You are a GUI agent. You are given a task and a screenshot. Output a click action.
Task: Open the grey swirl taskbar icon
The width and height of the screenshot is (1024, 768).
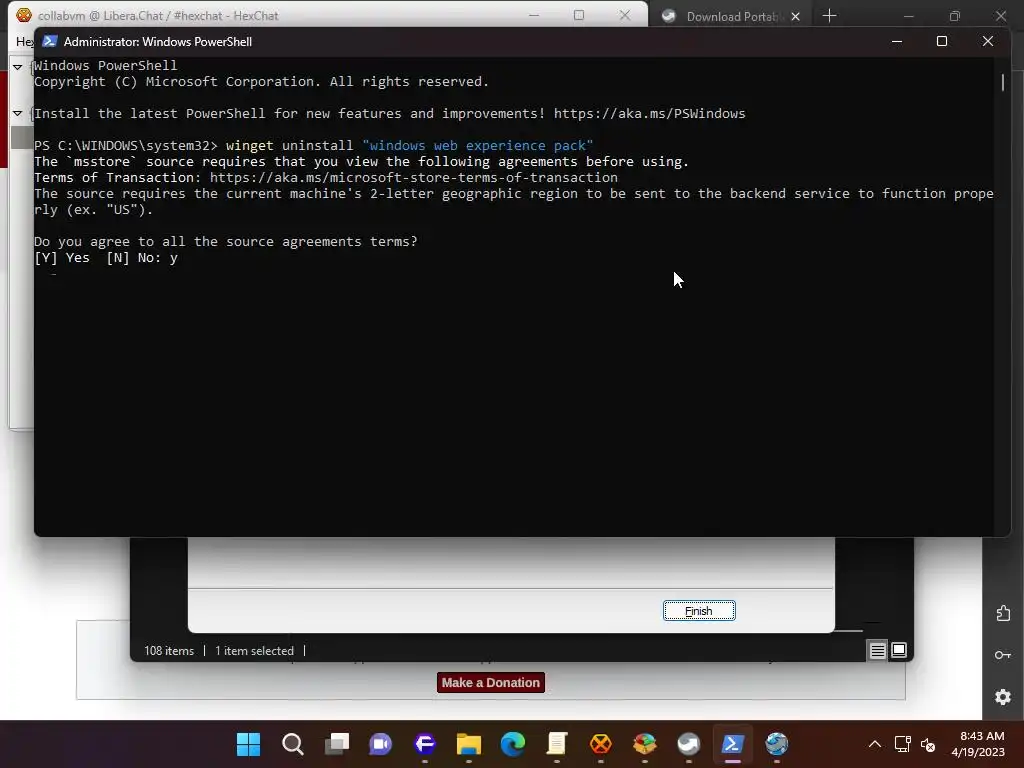tap(688, 743)
